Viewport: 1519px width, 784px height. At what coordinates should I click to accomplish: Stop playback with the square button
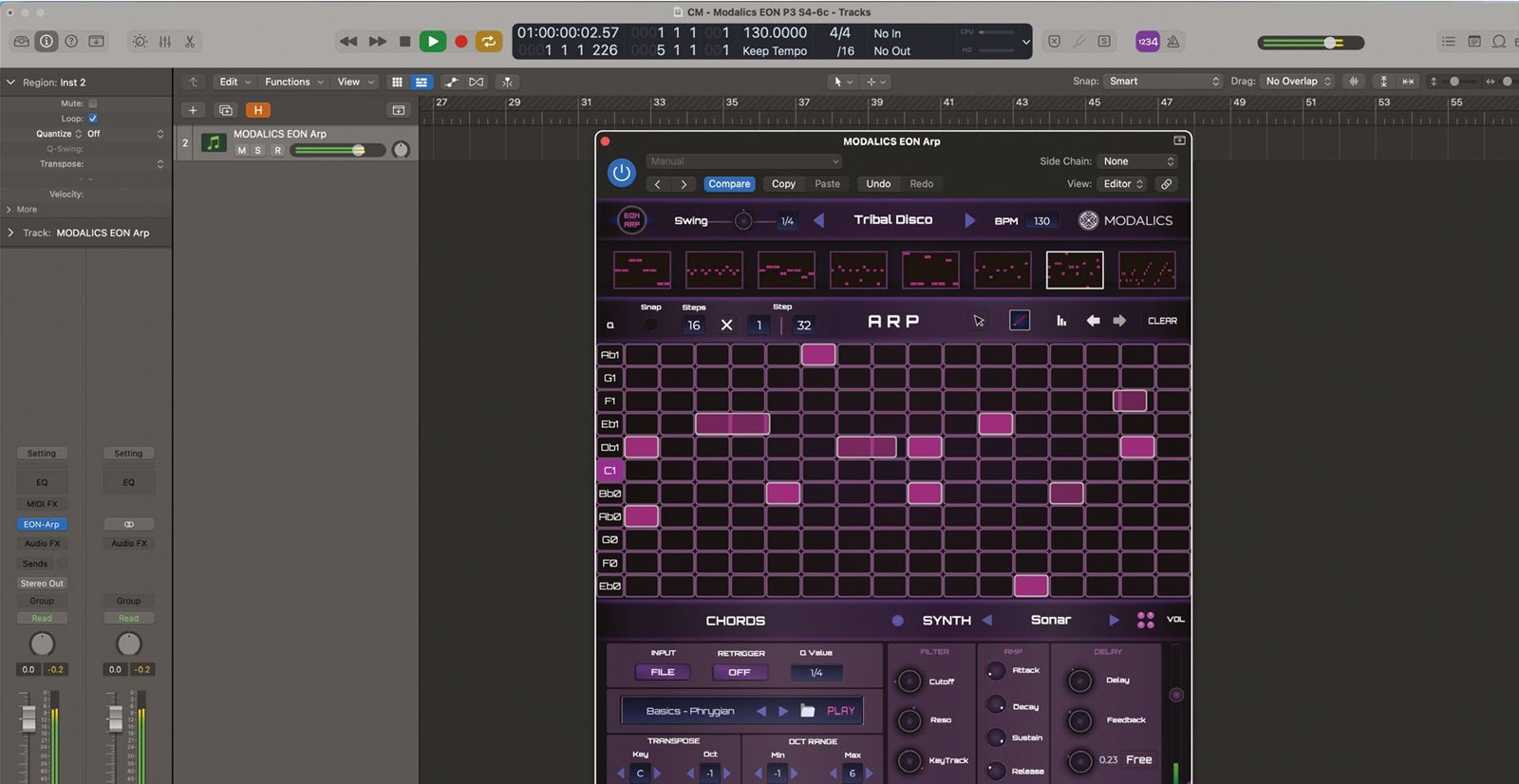point(405,42)
